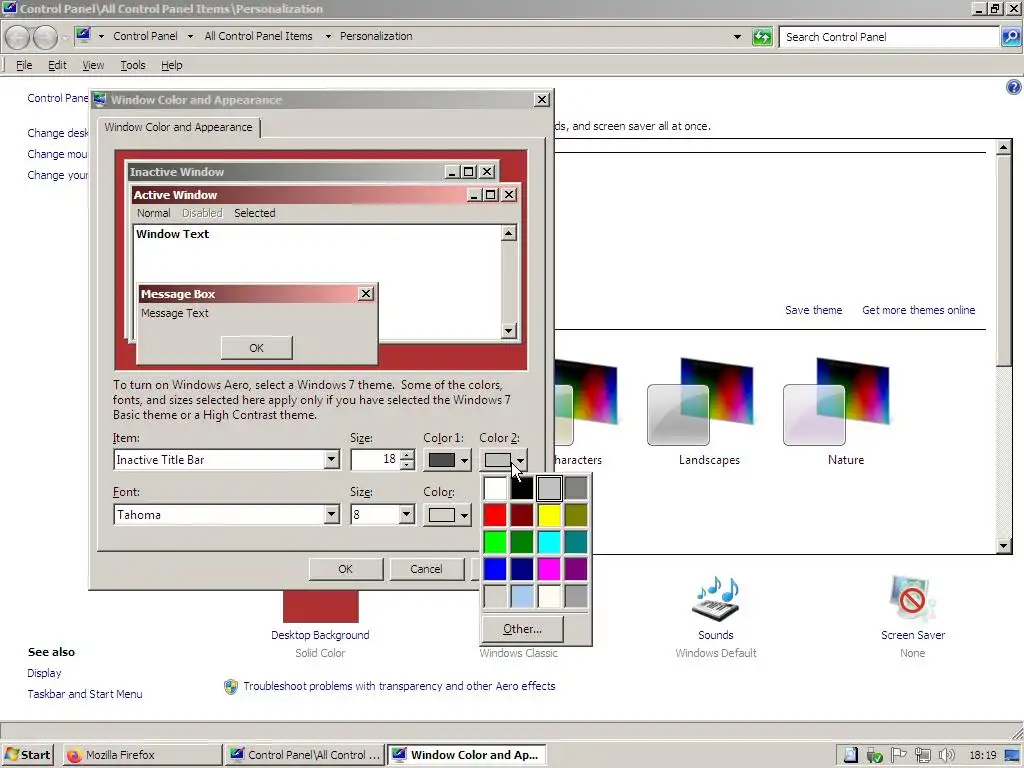Open the Help menu
Screen dimensions: 1024x768
click(172, 65)
